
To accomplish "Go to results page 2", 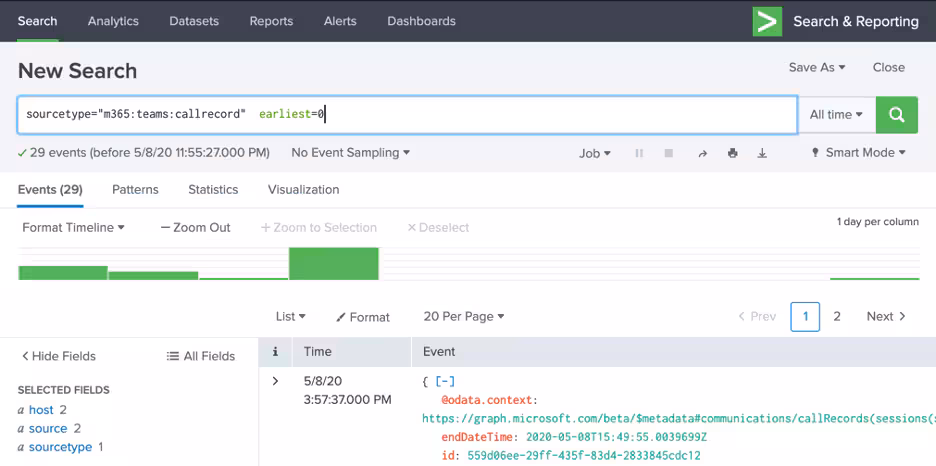I will coord(837,316).
